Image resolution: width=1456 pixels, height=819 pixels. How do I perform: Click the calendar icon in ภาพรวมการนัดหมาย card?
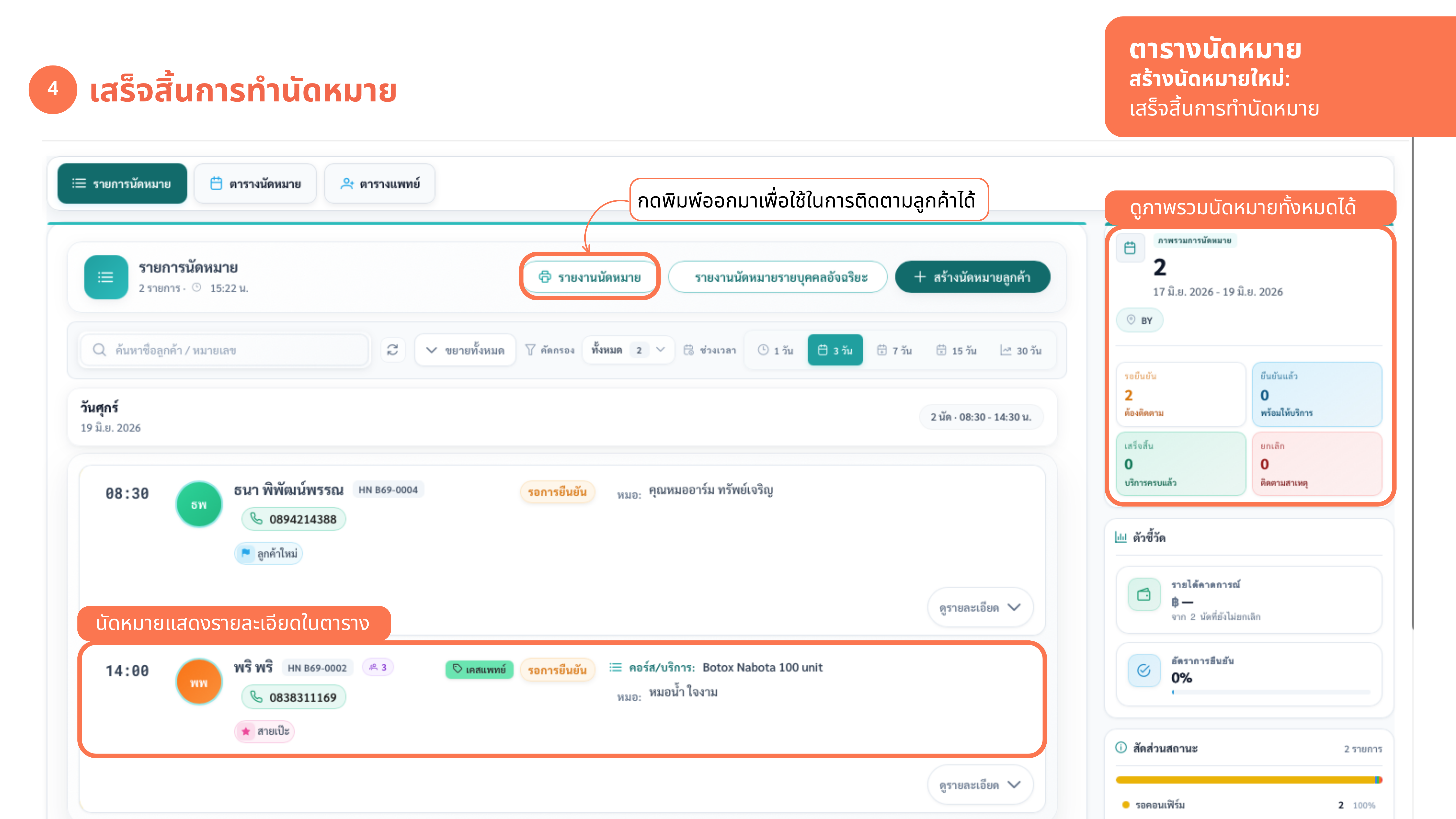tap(1130, 248)
